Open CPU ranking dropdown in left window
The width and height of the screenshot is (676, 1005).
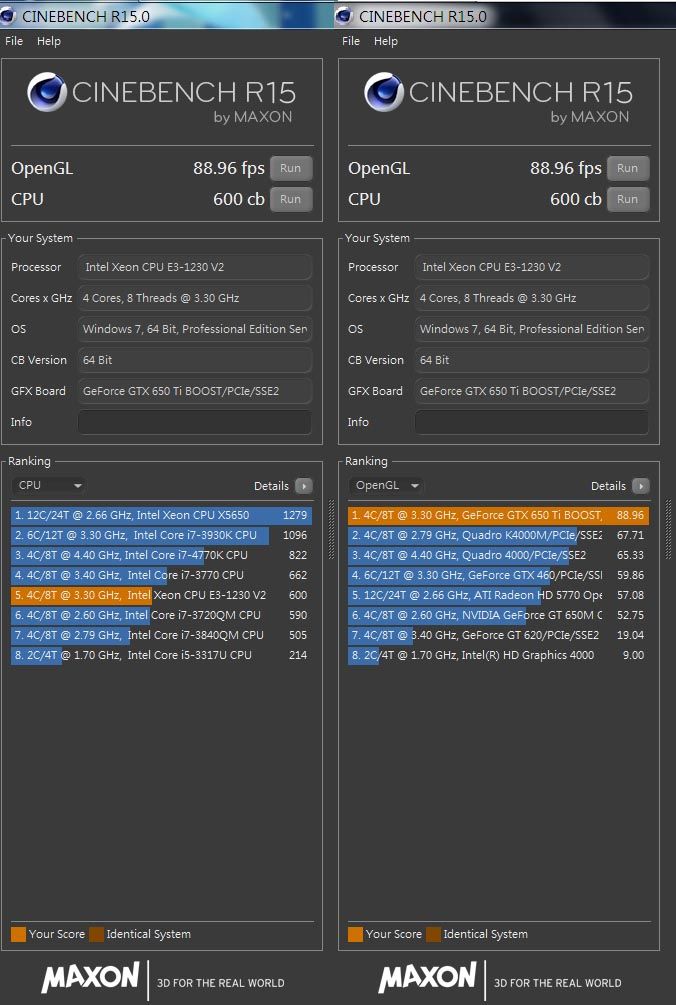pos(49,485)
